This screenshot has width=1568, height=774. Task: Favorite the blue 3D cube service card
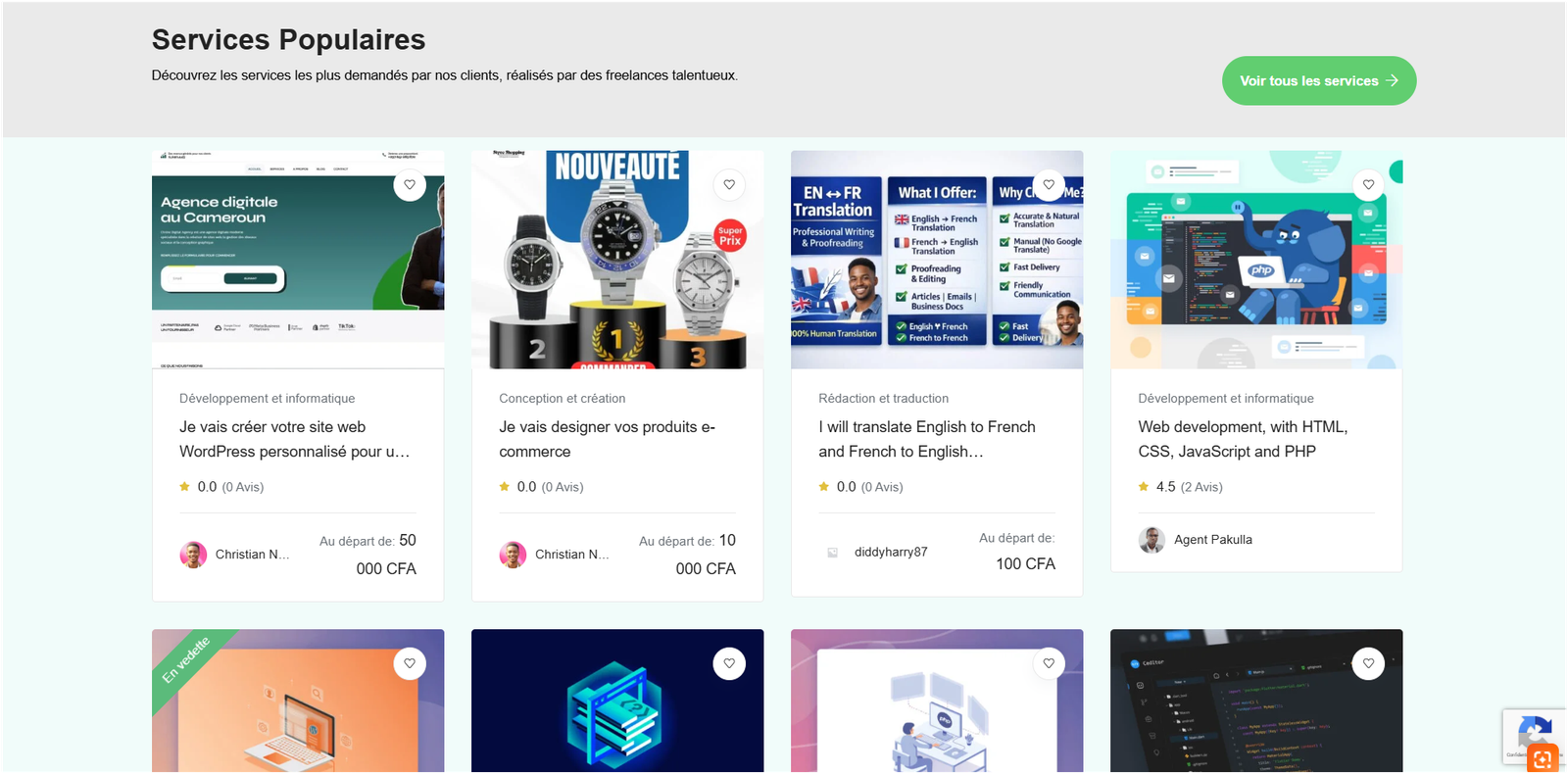[729, 663]
